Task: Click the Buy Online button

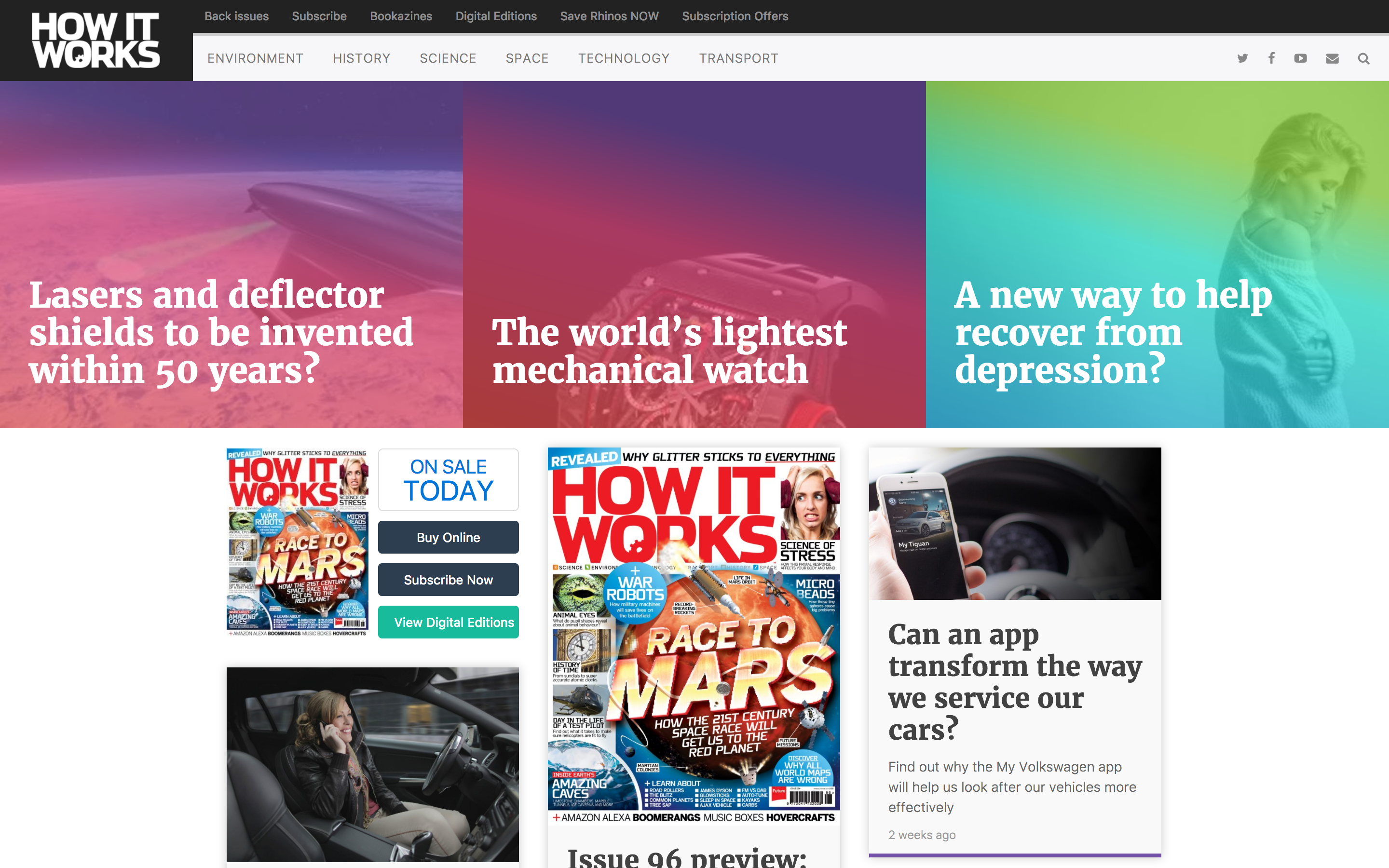Action: click(x=448, y=537)
